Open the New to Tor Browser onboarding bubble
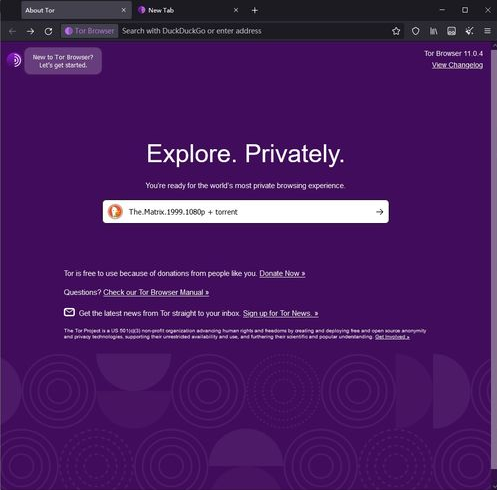Image resolution: width=497 pixels, height=490 pixels. (63, 61)
